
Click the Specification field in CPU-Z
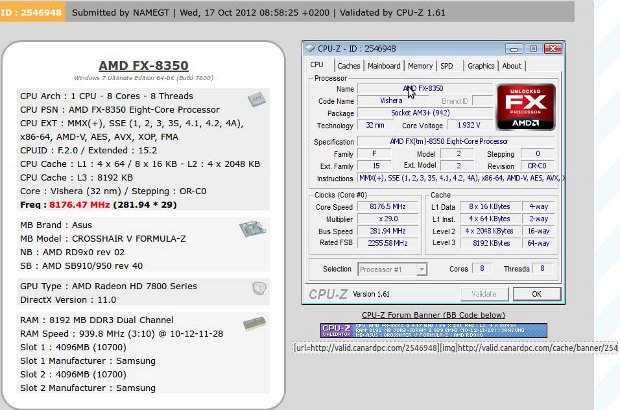(456, 142)
